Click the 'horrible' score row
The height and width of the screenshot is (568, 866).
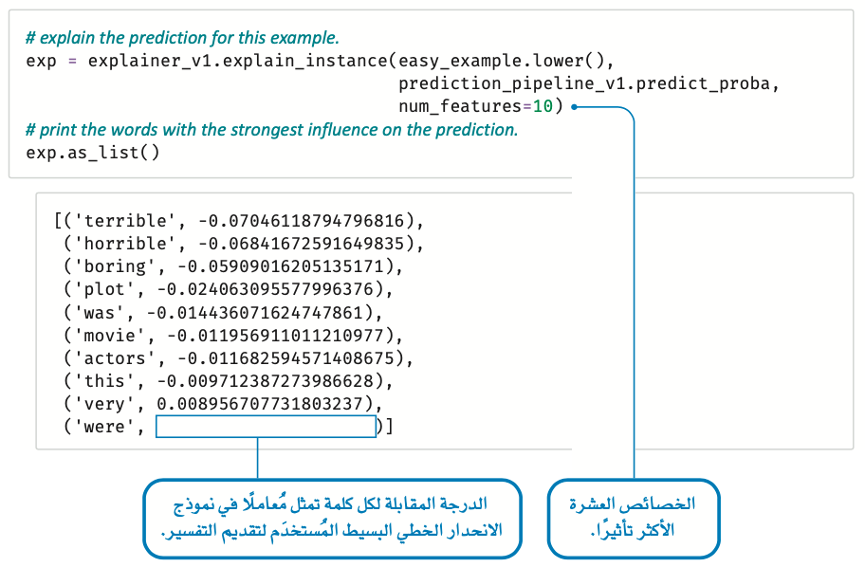[x=243, y=244]
